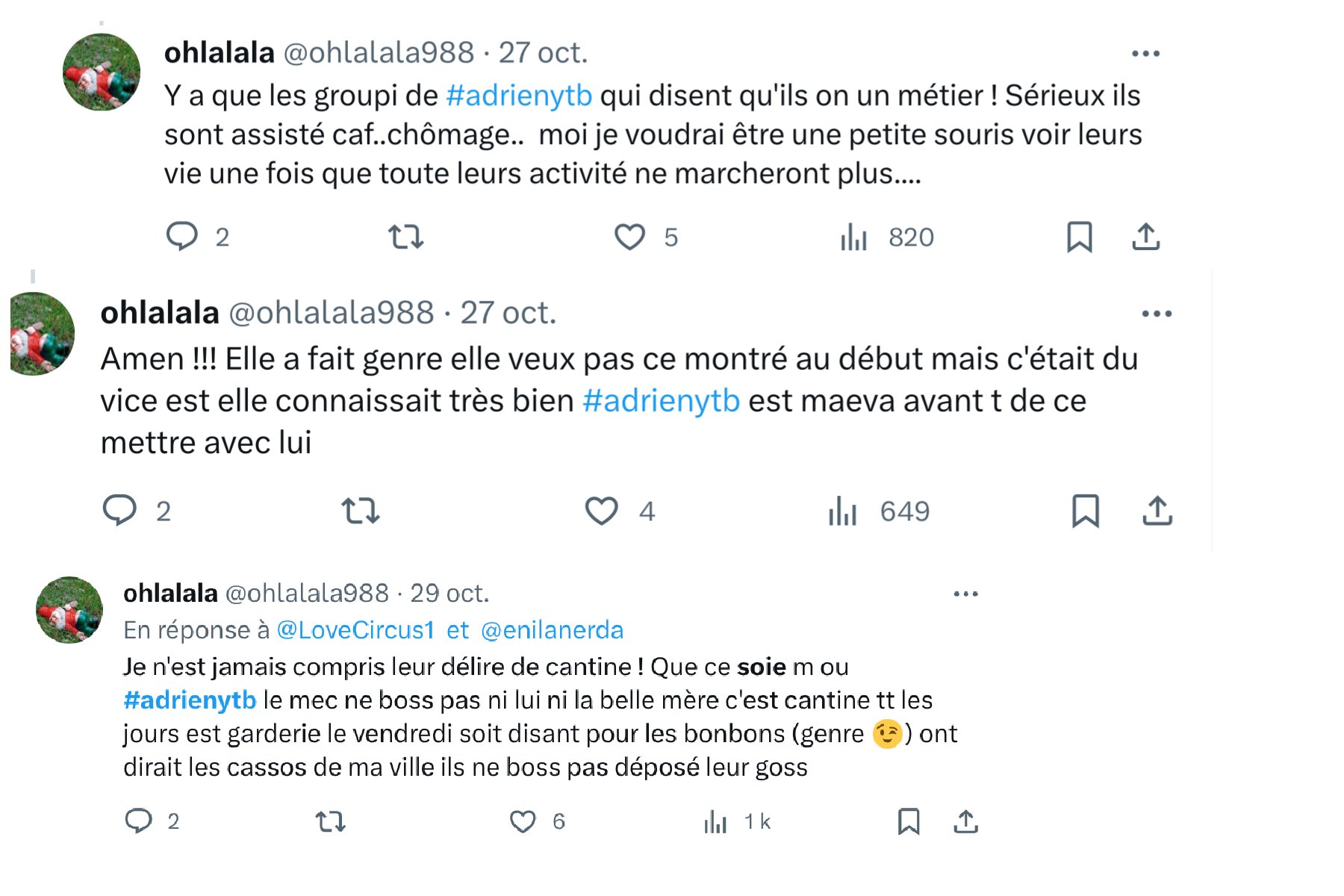This screenshot has width=1344, height=896.
Task: Share the tweet with 820 views
Action: 1145,237
